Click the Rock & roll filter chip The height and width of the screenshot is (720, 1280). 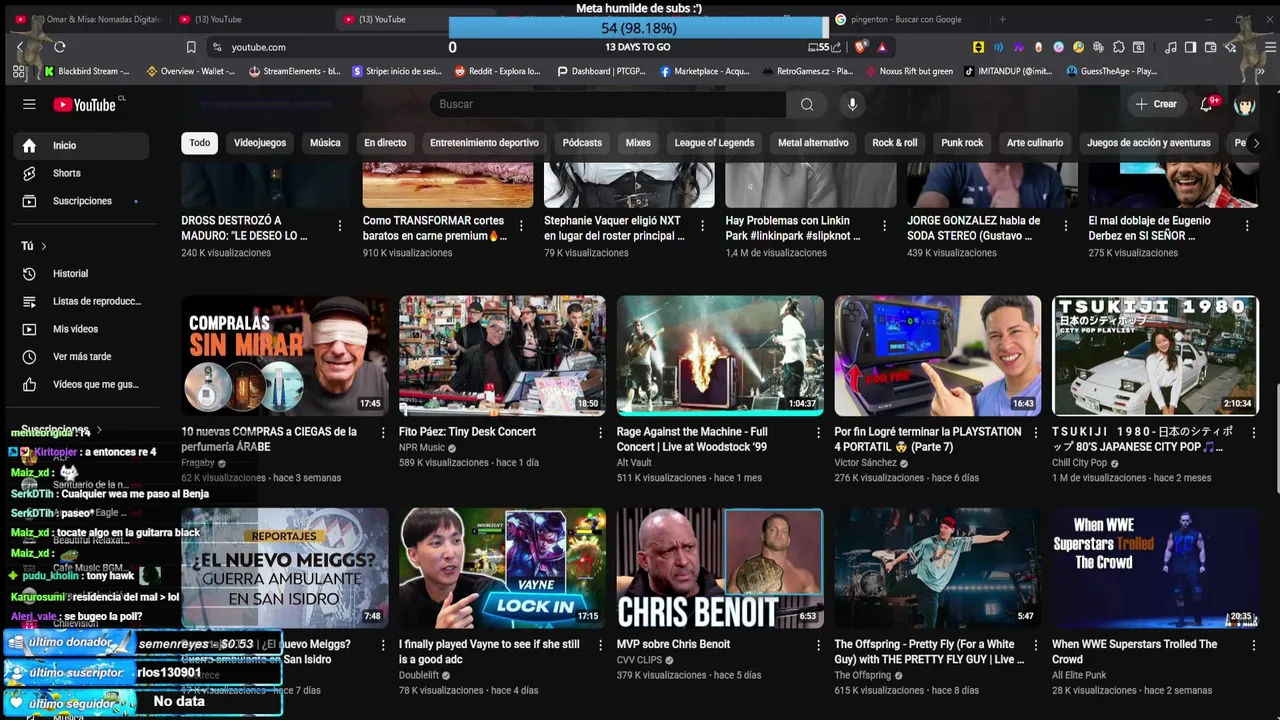(x=894, y=143)
